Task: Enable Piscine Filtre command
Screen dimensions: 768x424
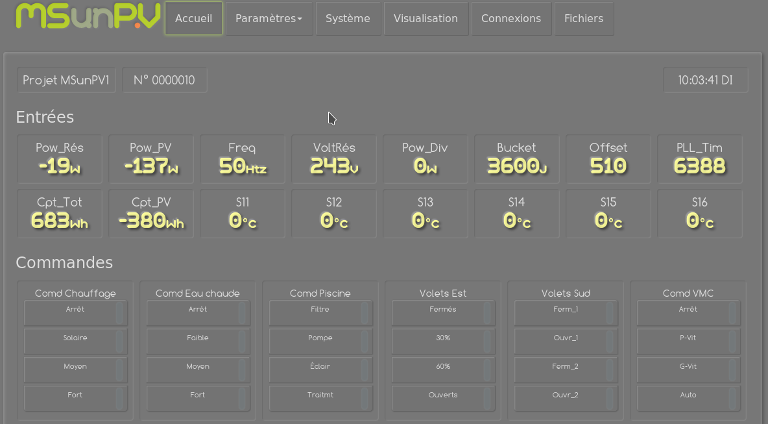Action: [320, 310]
